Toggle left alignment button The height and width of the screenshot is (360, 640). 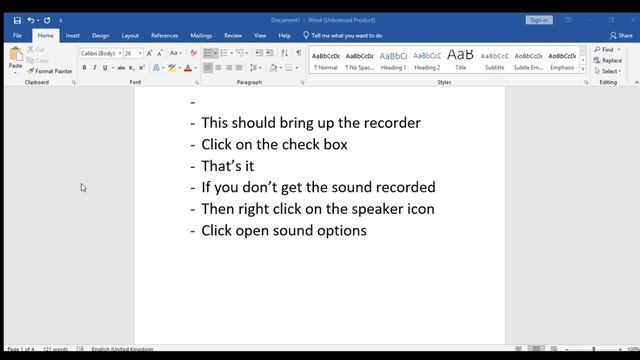pos(208,68)
